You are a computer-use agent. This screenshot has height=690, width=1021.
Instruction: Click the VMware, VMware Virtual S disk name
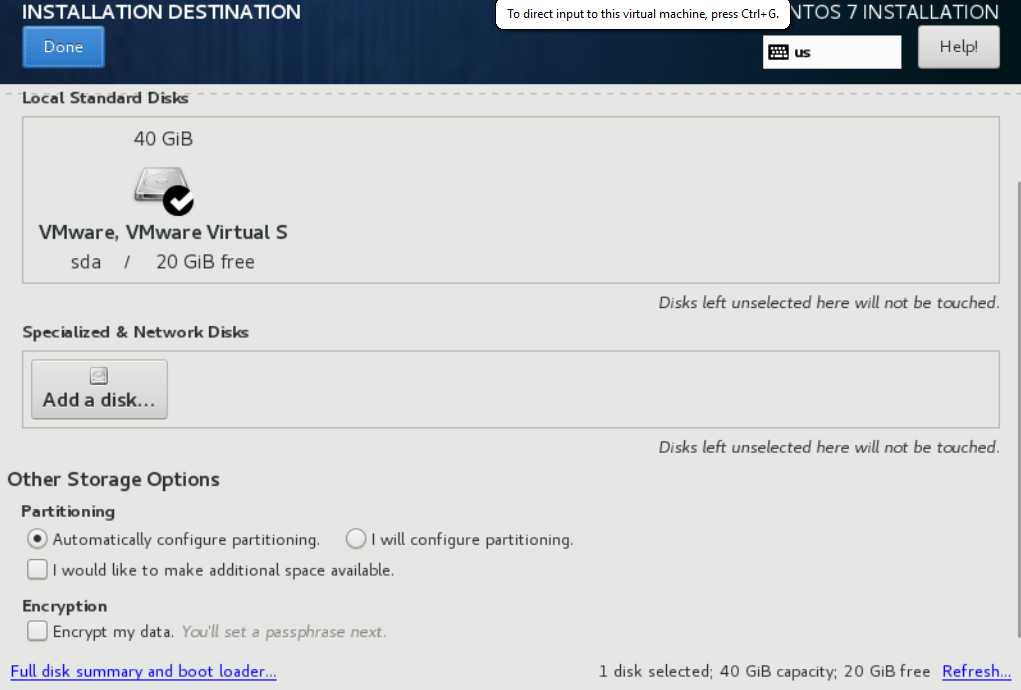click(163, 232)
